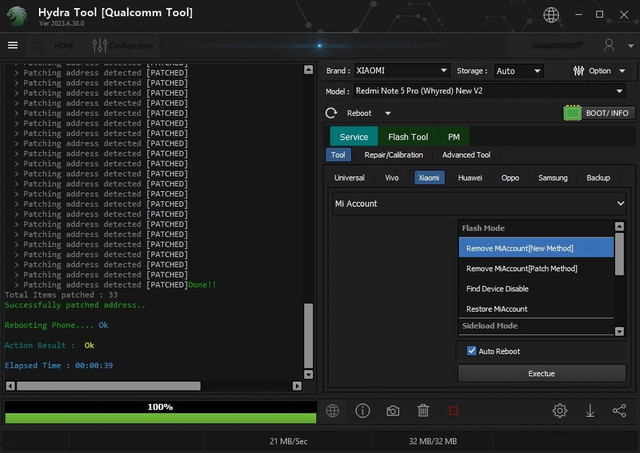Click the Option sliders icon
This screenshot has width=640, height=453.
tap(578, 71)
